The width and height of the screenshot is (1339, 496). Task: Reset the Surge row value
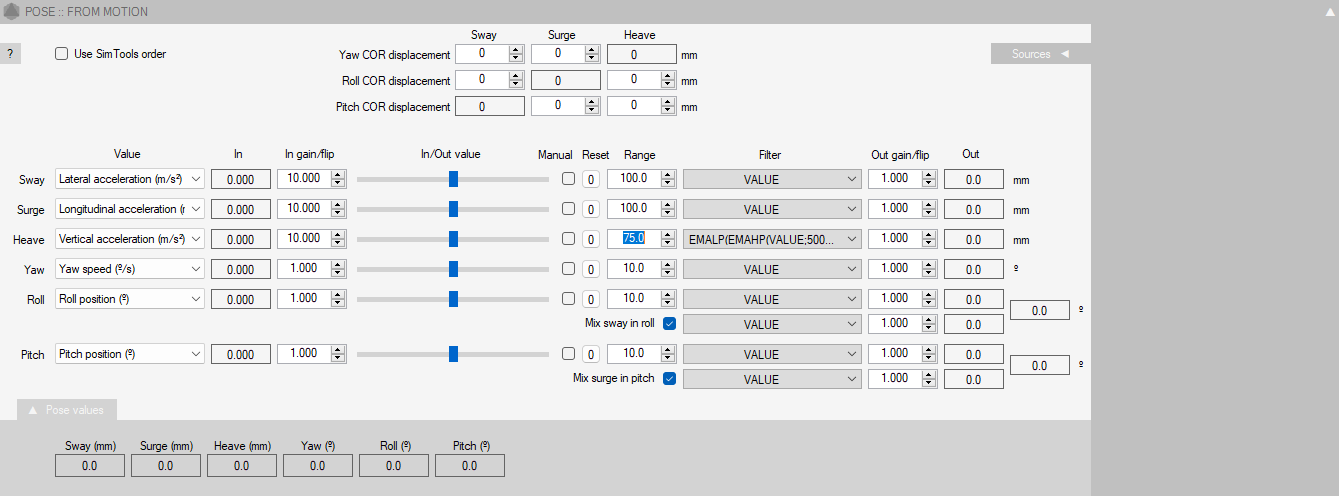point(591,210)
